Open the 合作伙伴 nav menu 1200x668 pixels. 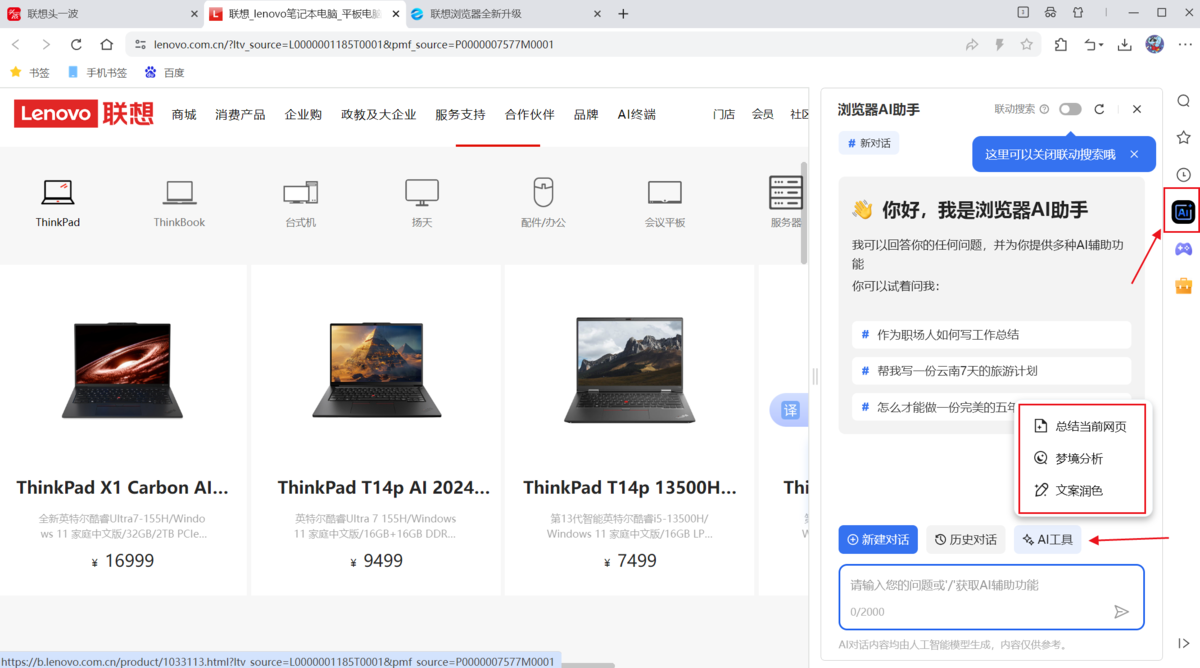(529, 114)
